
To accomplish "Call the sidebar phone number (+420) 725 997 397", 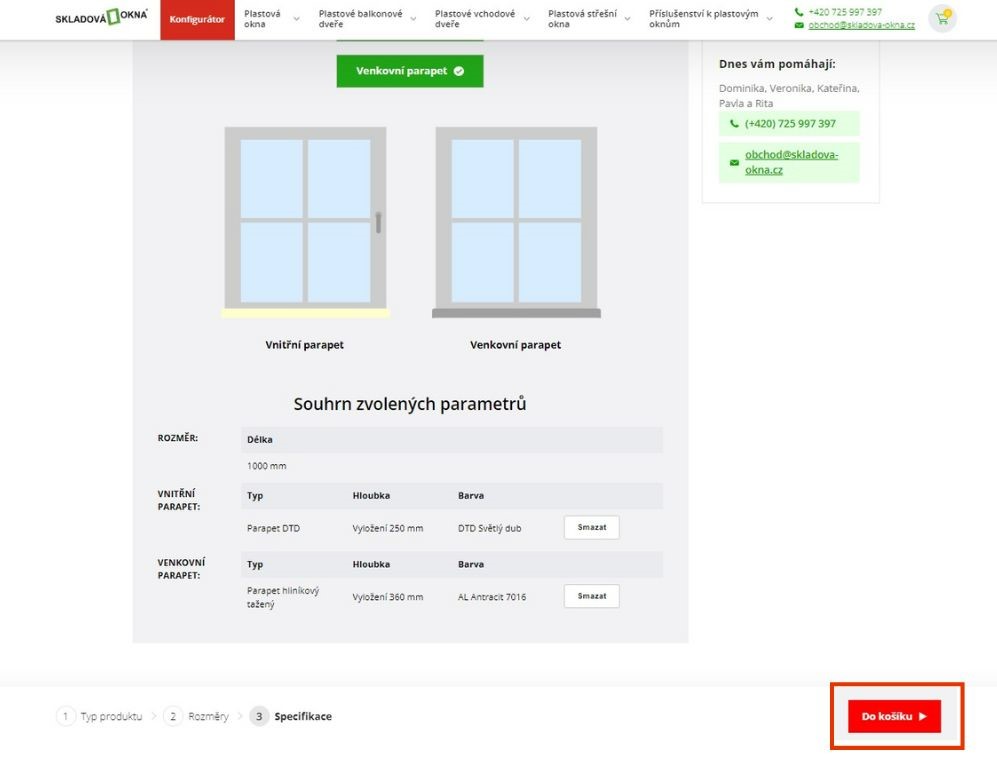I will click(789, 124).
